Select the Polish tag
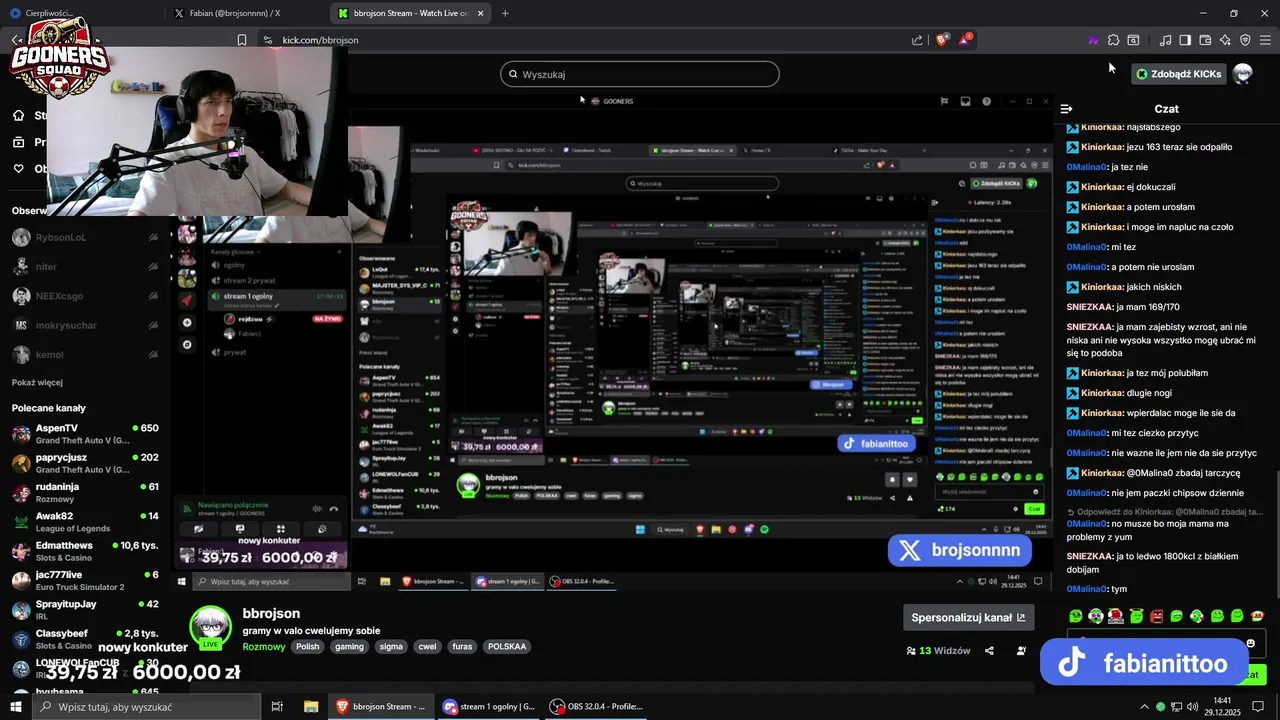Viewport: 1280px width, 720px height. (x=308, y=647)
